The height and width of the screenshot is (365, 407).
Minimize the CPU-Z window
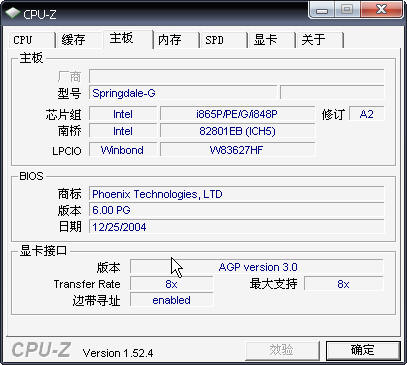[x=322, y=10]
